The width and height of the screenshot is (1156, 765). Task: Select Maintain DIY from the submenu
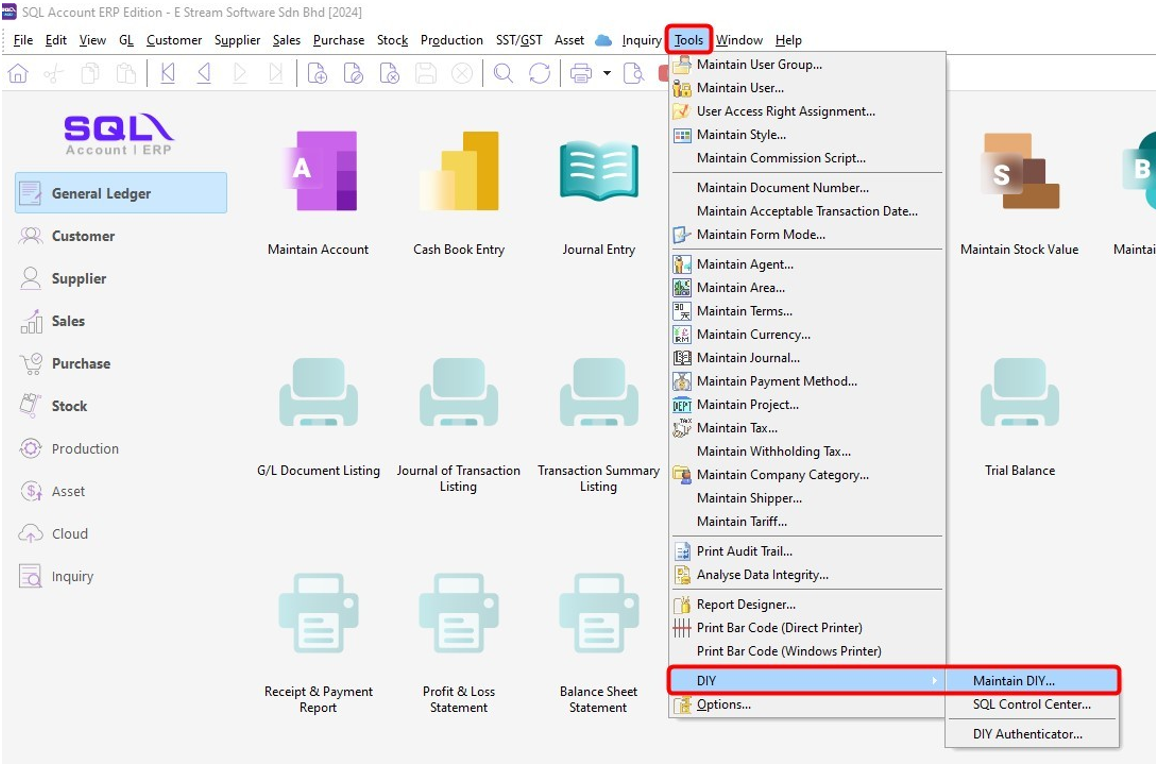tap(1031, 681)
